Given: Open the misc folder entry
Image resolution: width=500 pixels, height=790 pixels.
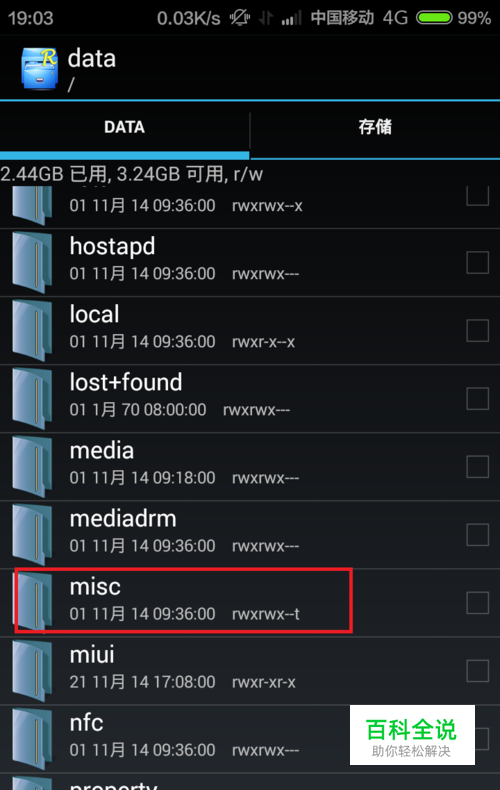Looking at the screenshot, I should point(250,602).
